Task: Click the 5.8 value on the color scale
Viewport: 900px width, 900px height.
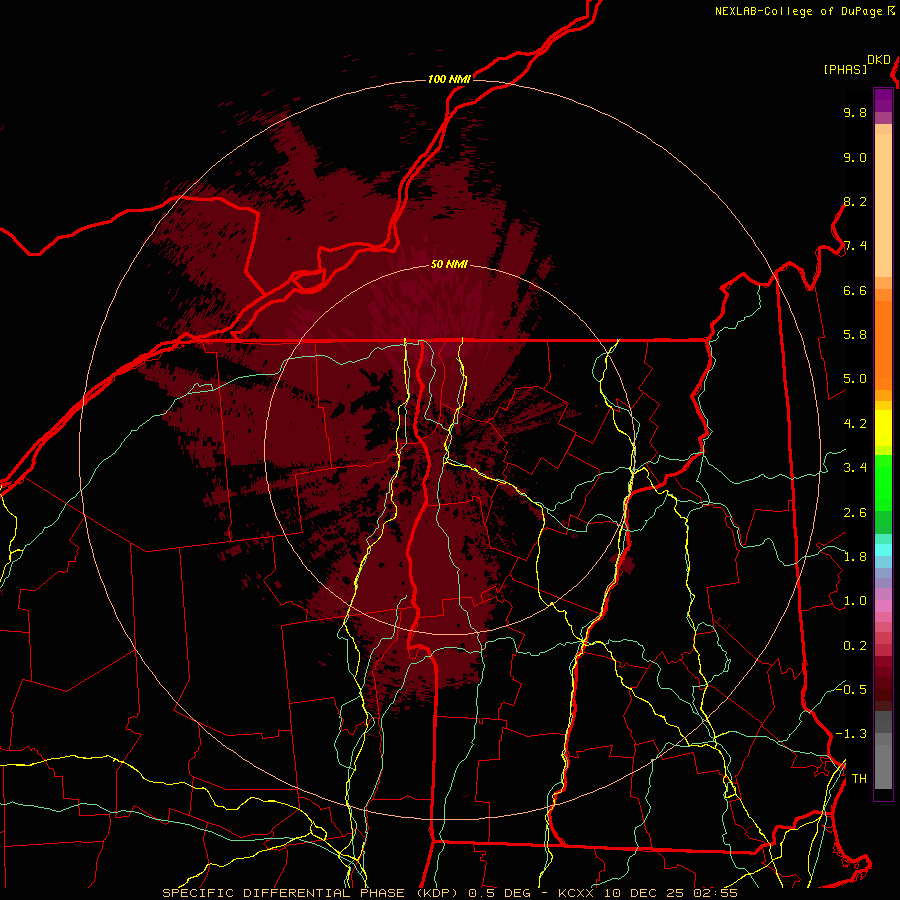Action: pos(855,335)
